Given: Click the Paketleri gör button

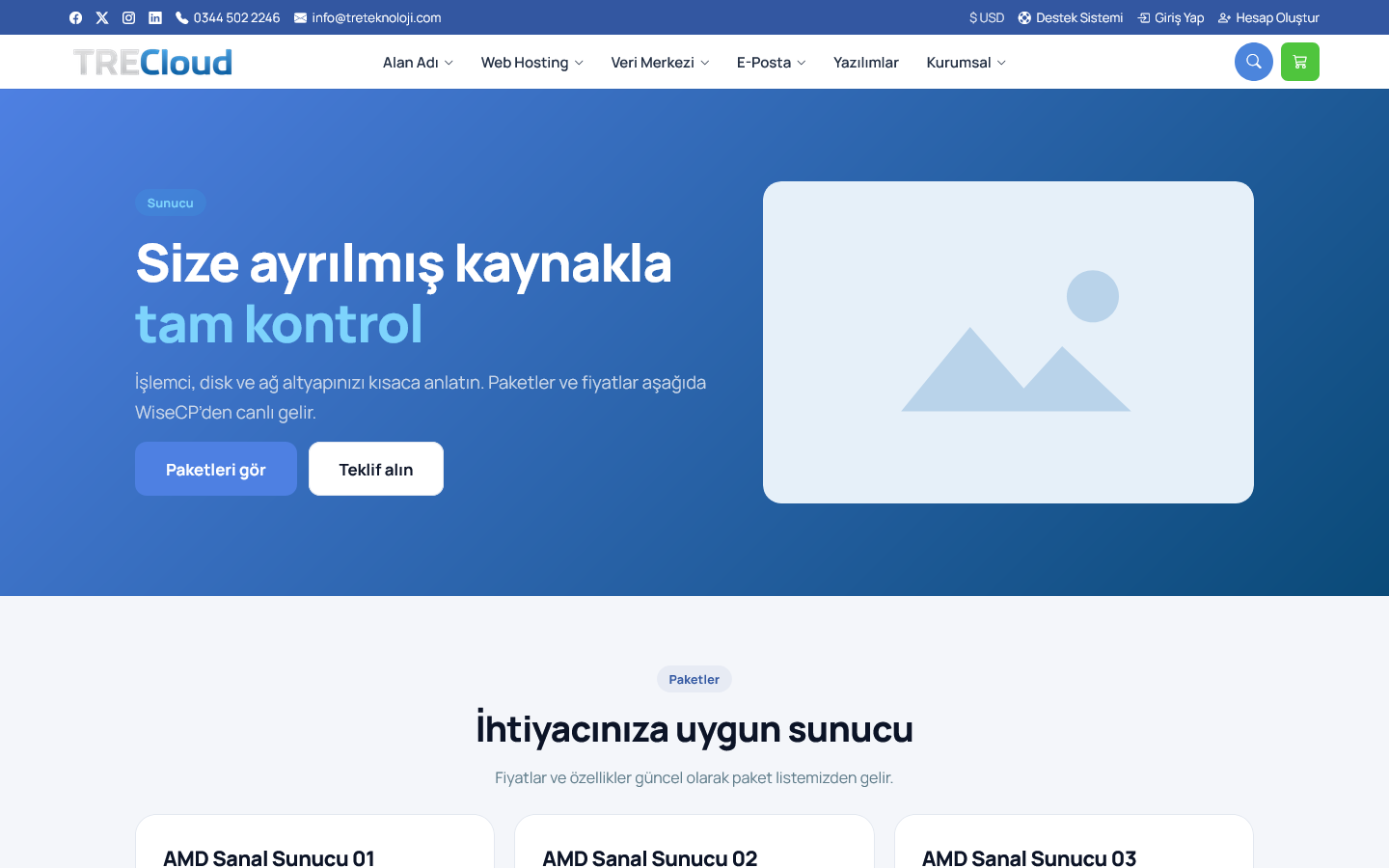Looking at the screenshot, I should tap(216, 469).
